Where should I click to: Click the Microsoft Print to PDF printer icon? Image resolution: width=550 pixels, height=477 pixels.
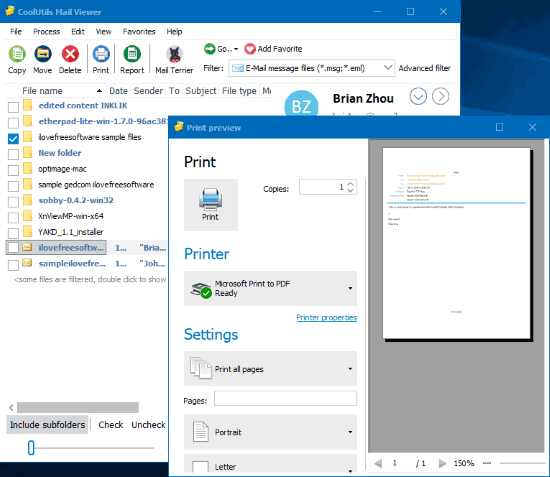[x=201, y=290]
